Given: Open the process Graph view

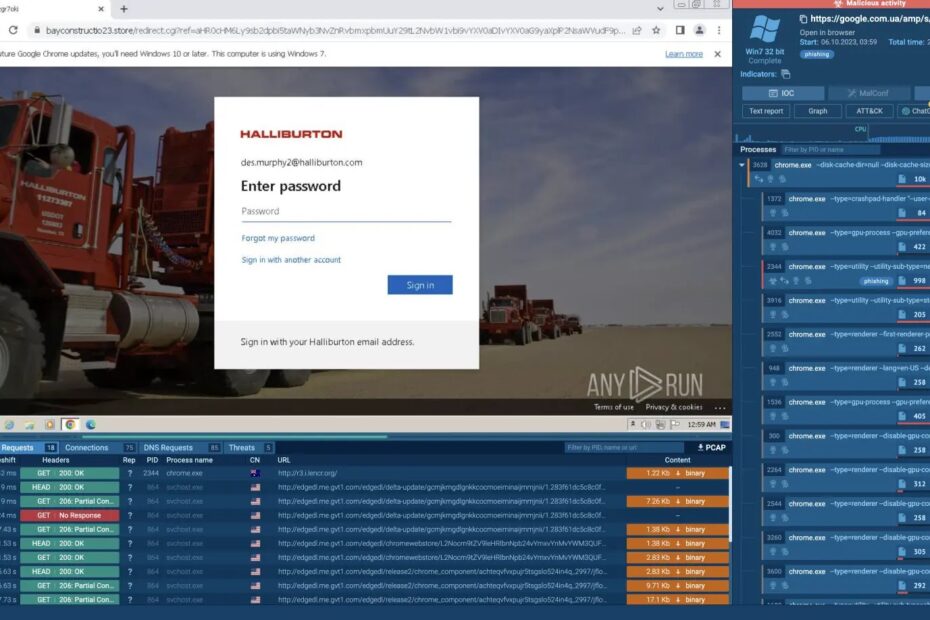Looking at the screenshot, I should tap(817, 111).
